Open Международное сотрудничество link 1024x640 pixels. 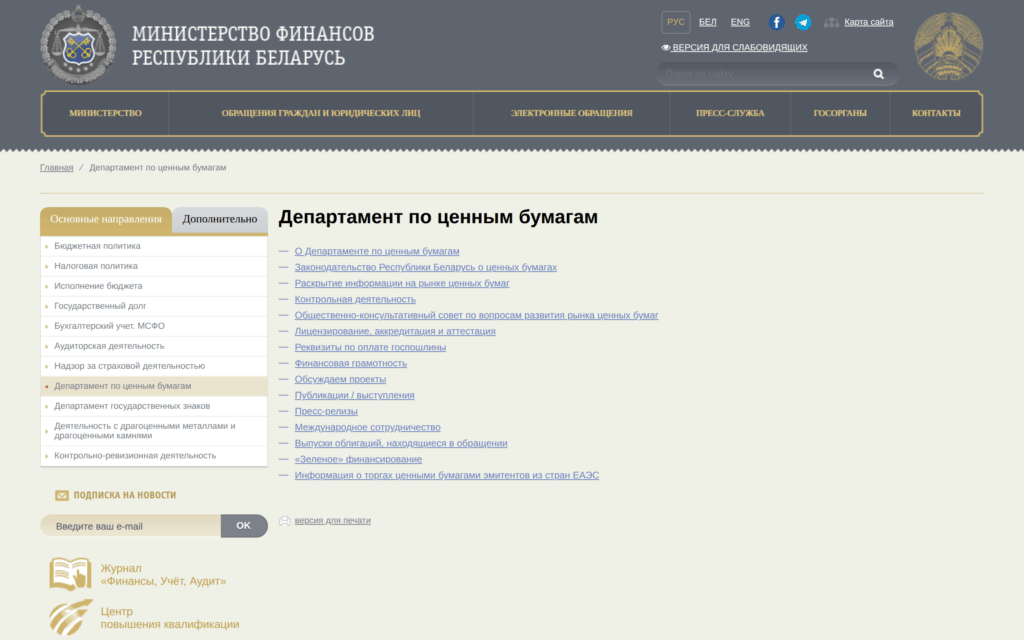tap(368, 428)
